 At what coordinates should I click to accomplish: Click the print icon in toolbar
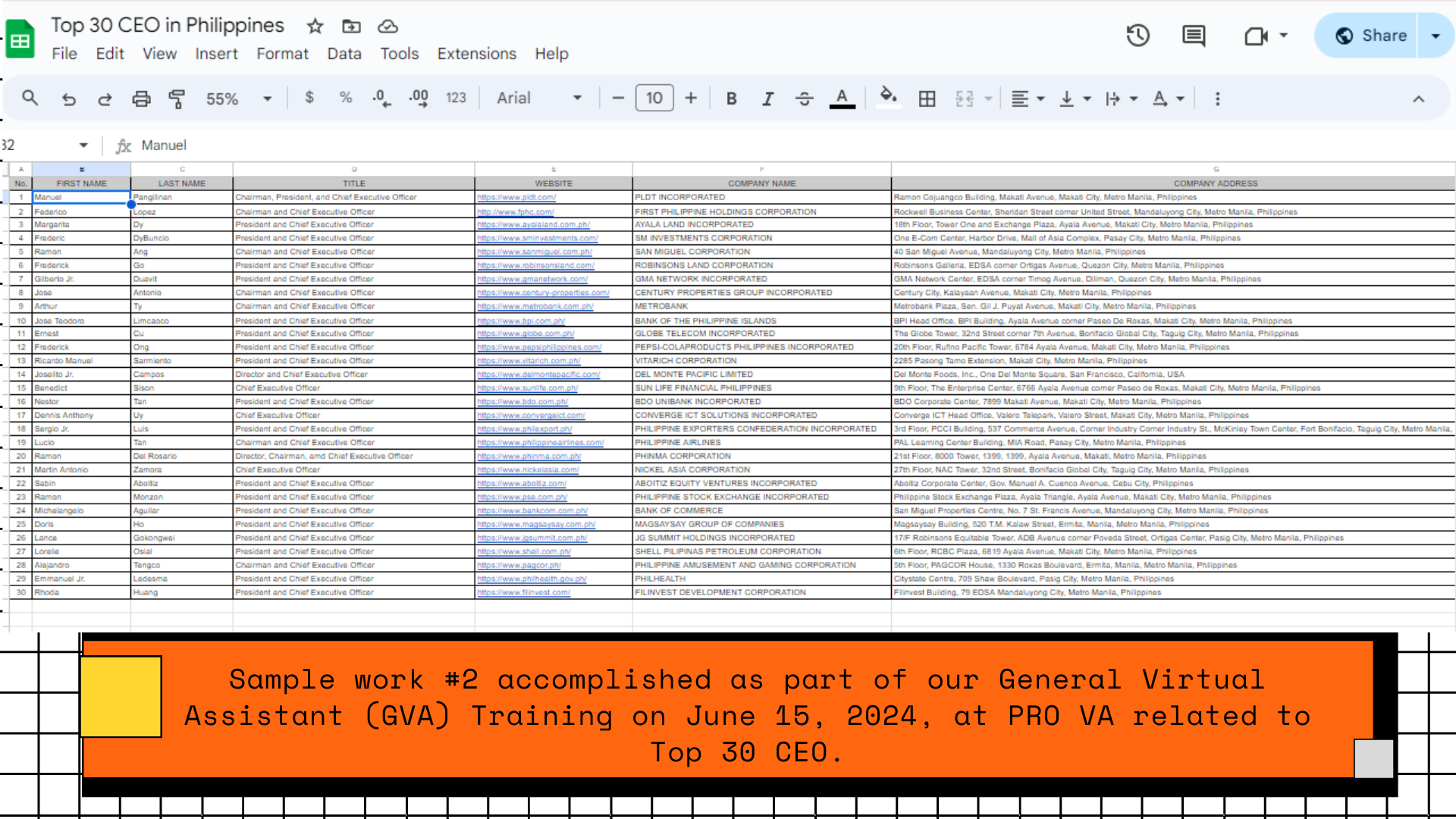(141, 99)
